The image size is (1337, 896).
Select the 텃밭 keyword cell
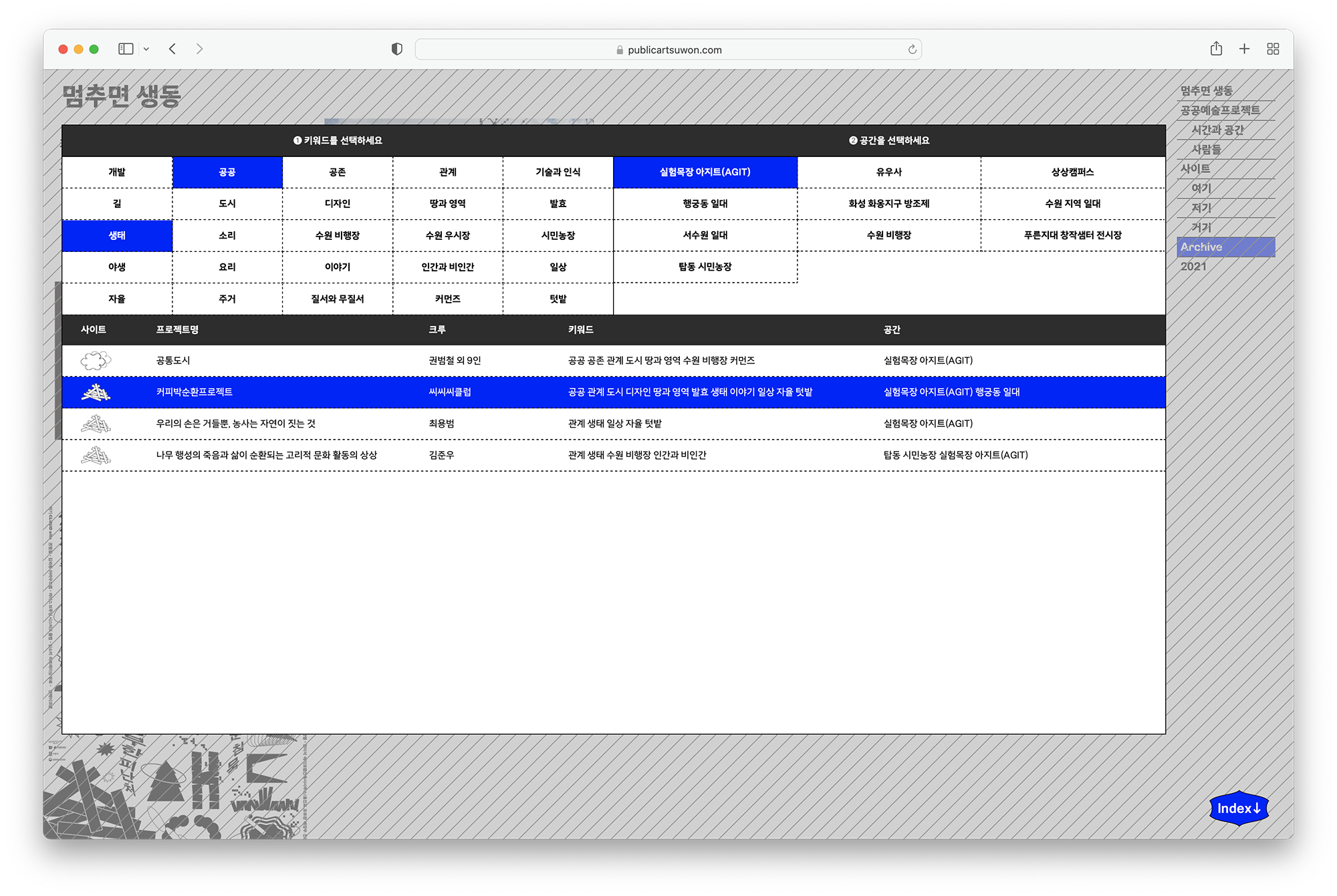558,299
